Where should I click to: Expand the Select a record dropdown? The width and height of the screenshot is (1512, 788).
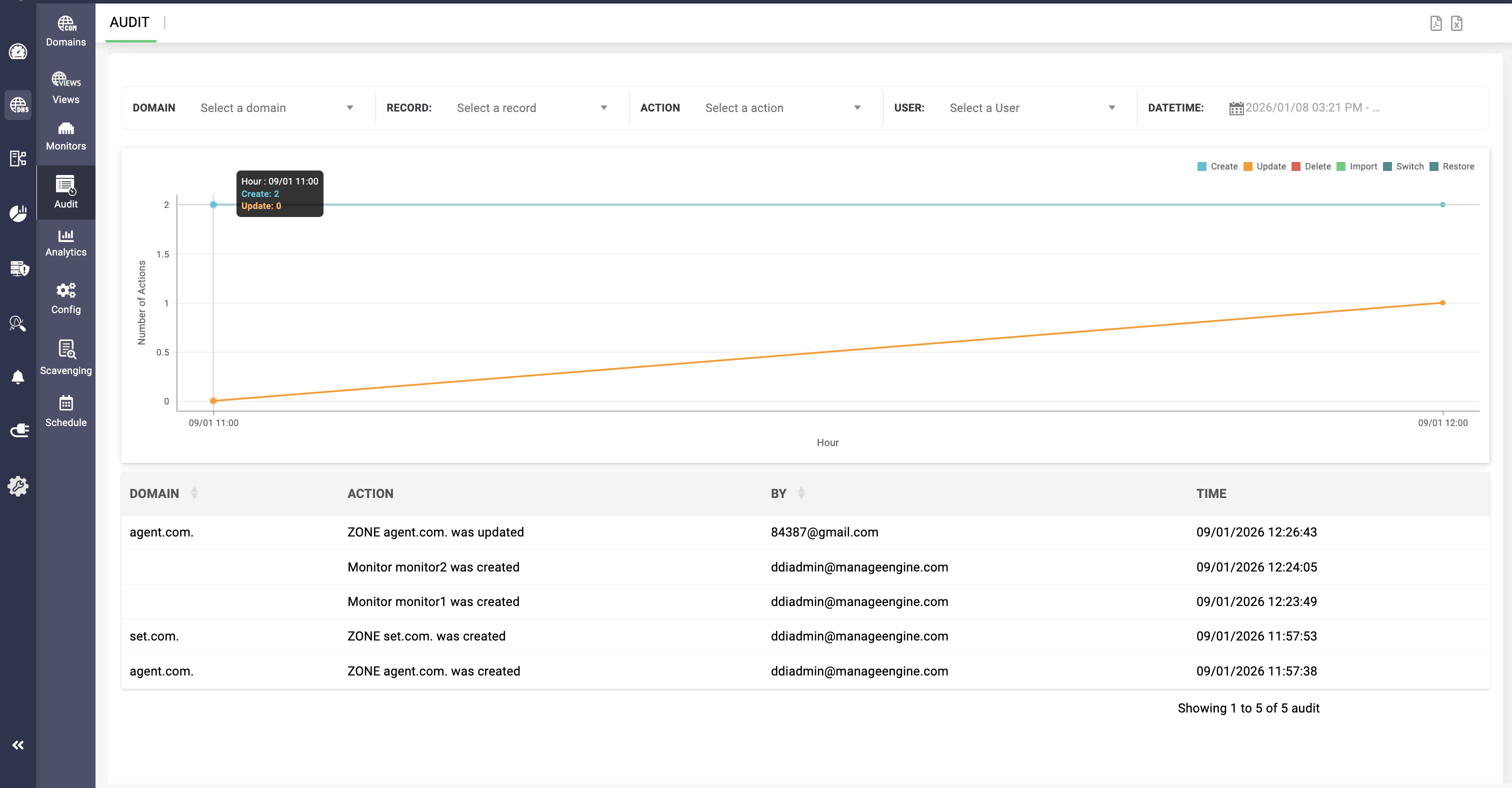531,108
